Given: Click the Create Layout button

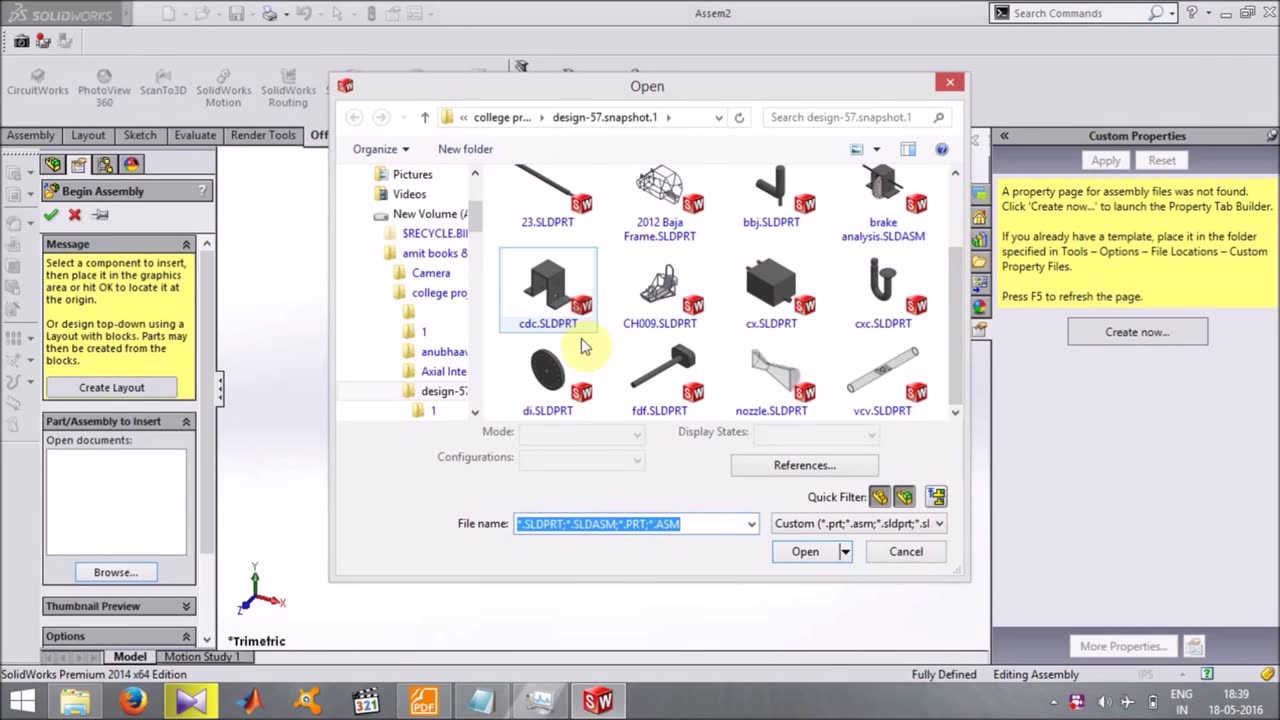Looking at the screenshot, I should pos(112,387).
